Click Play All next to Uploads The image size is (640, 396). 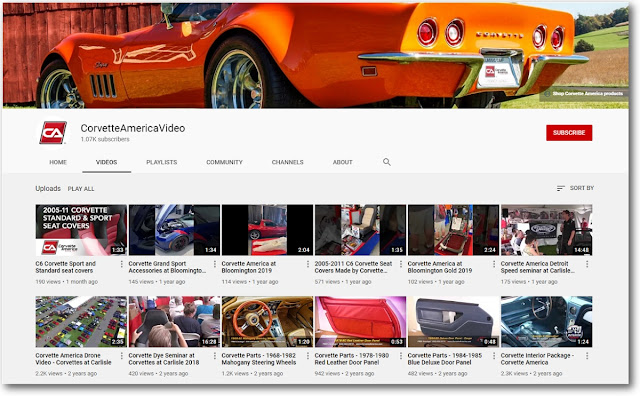tap(81, 189)
